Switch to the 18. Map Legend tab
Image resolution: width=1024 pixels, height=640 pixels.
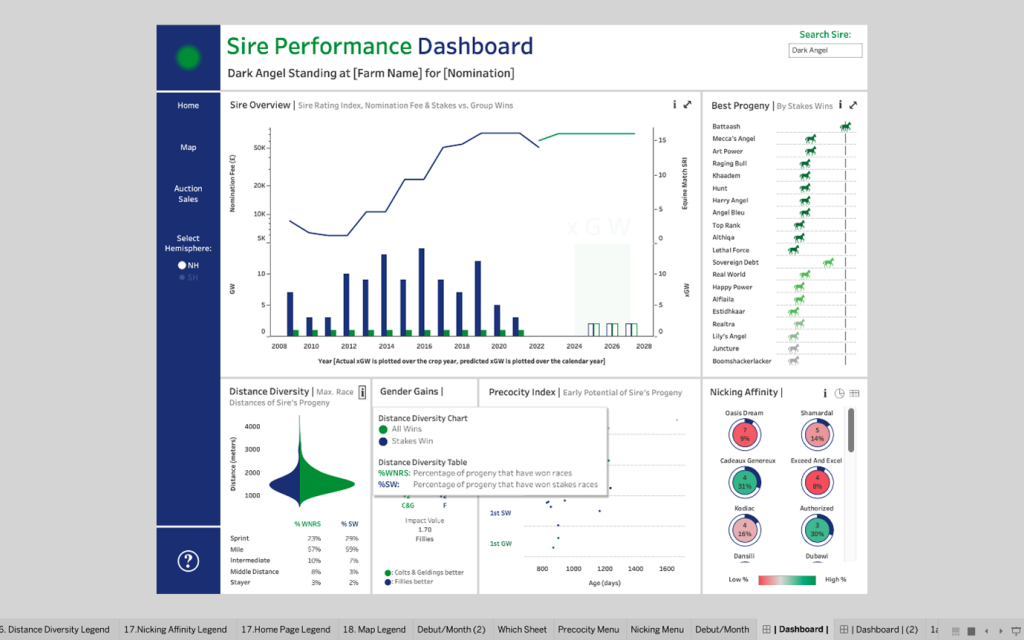374,629
